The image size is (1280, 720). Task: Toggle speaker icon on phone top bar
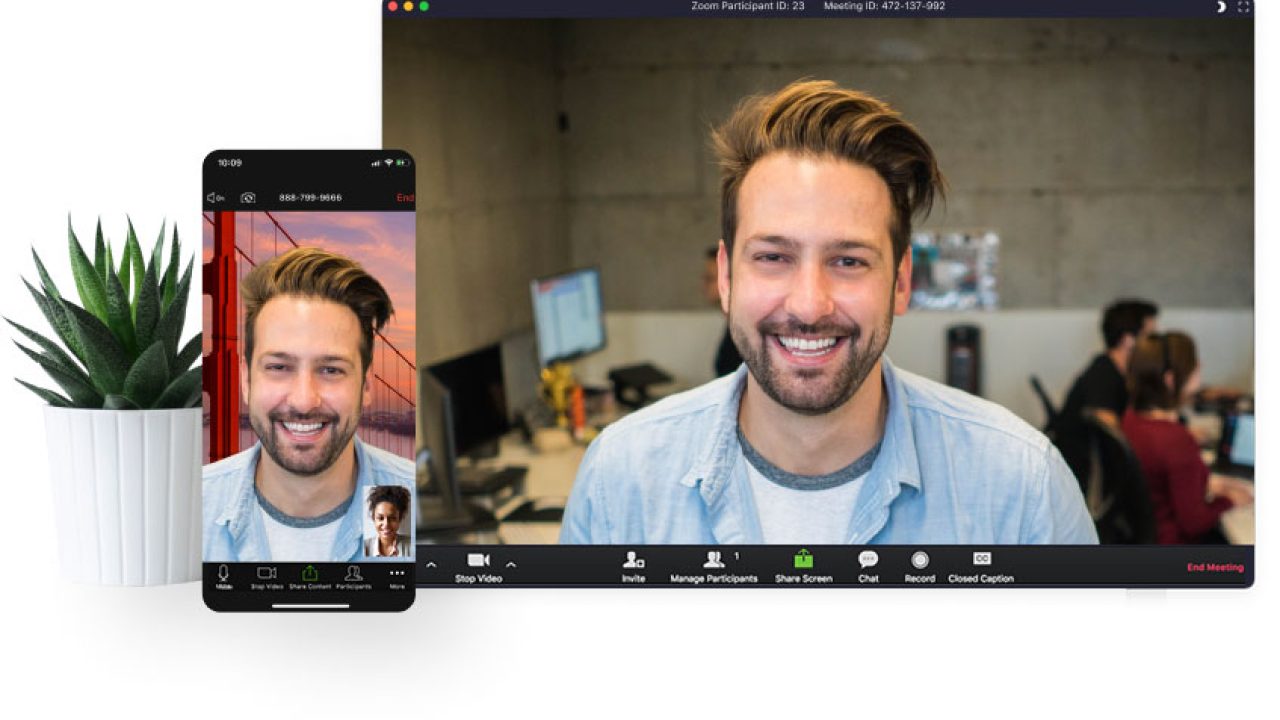click(x=215, y=198)
